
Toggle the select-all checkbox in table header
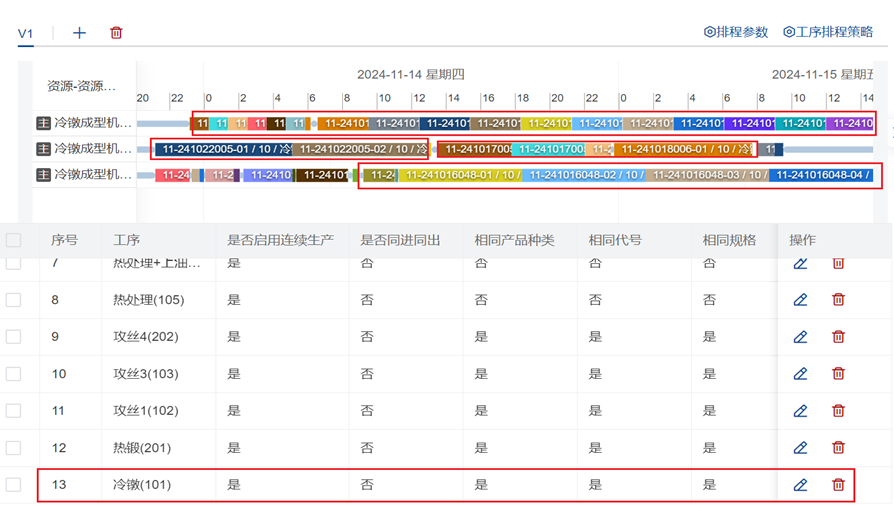(x=14, y=240)
